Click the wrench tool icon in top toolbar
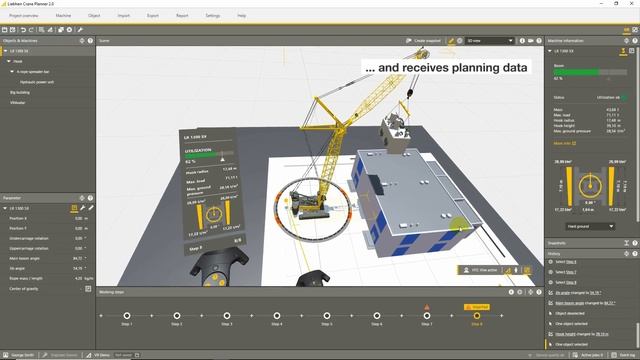Viewport: 640px width, 360px height. [x=80, y=30]
